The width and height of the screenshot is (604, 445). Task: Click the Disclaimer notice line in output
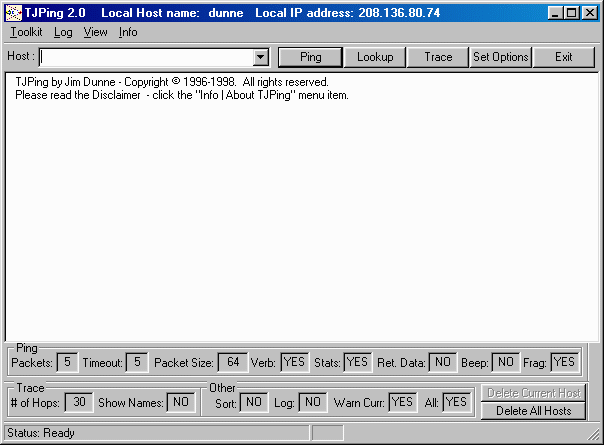[182, 95]
